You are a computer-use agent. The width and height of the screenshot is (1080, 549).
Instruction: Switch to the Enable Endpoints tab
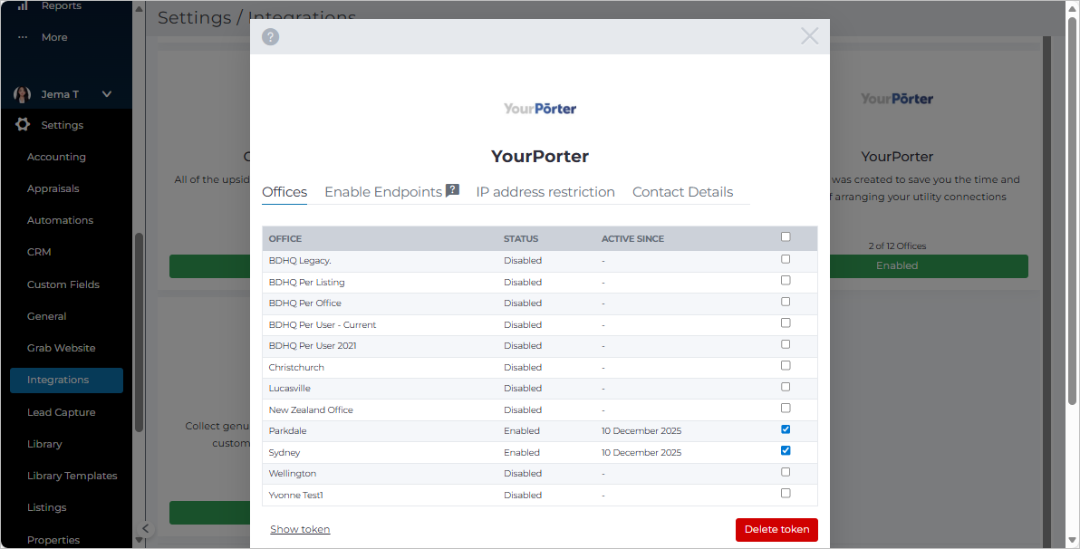[383, 192]
